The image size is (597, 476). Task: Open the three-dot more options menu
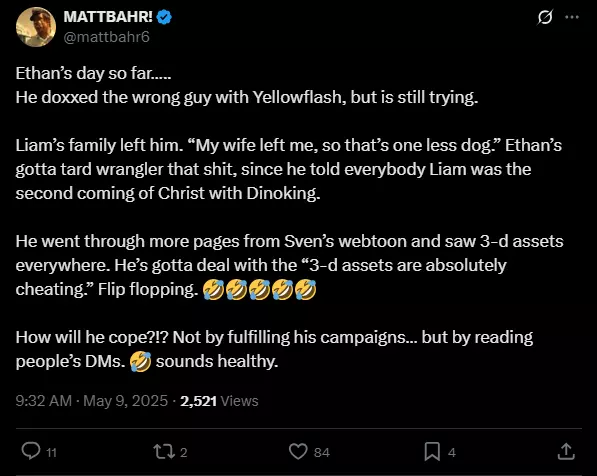click(x=572, y=17)
